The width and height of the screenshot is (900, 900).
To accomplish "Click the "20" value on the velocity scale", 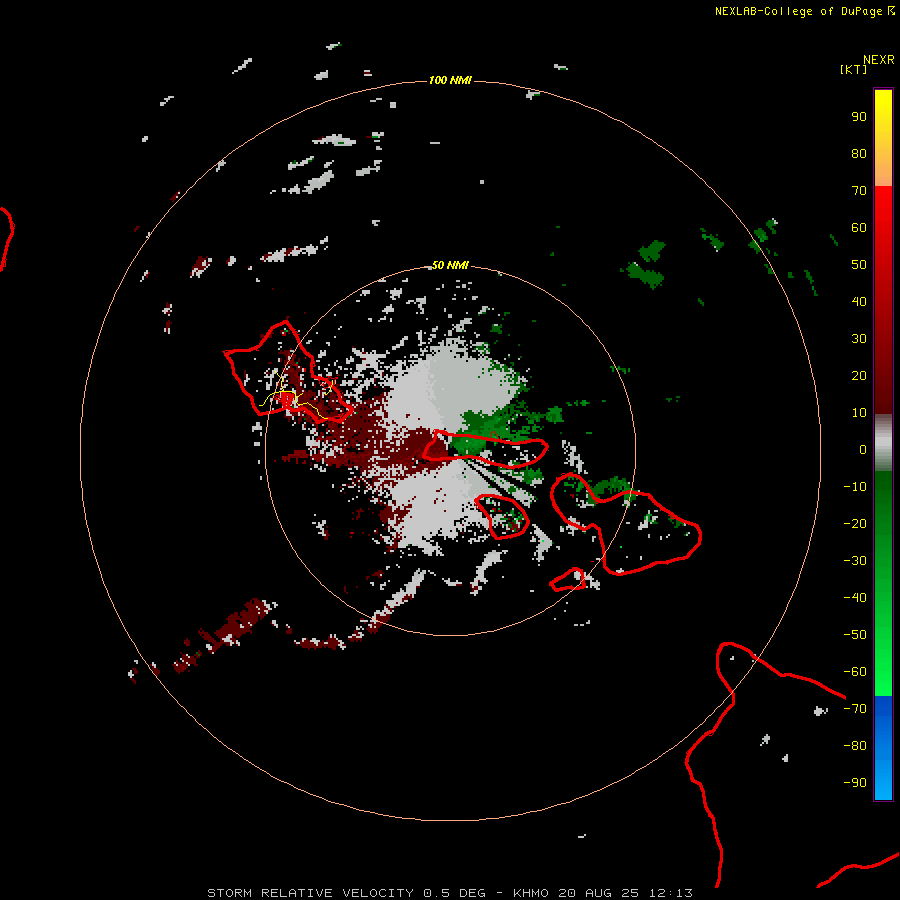I will click(859, 376).
